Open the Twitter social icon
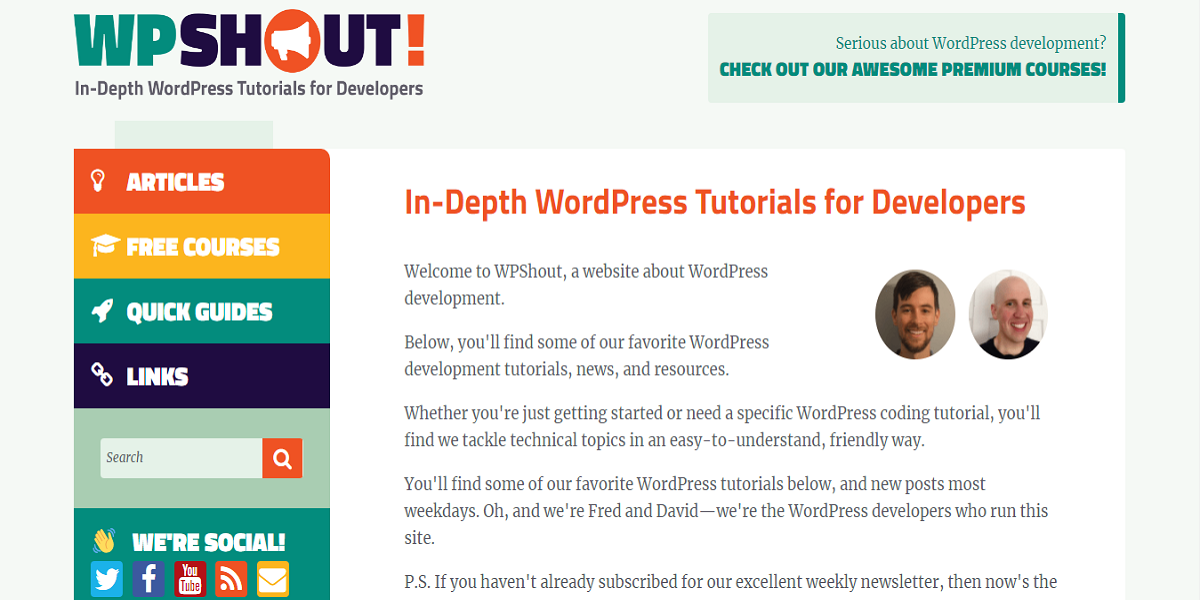 pyautogui.click(x=107, y=579)
